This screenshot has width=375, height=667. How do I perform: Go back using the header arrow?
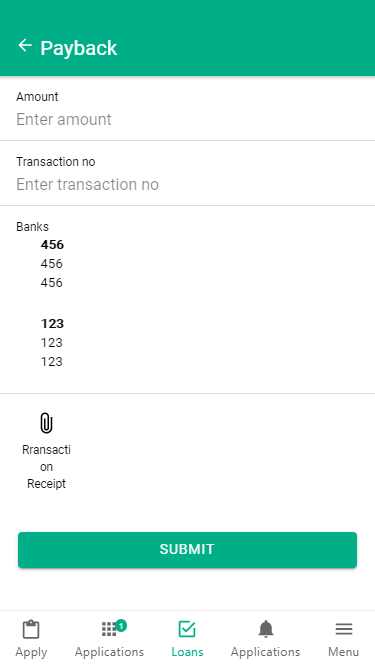25,46
